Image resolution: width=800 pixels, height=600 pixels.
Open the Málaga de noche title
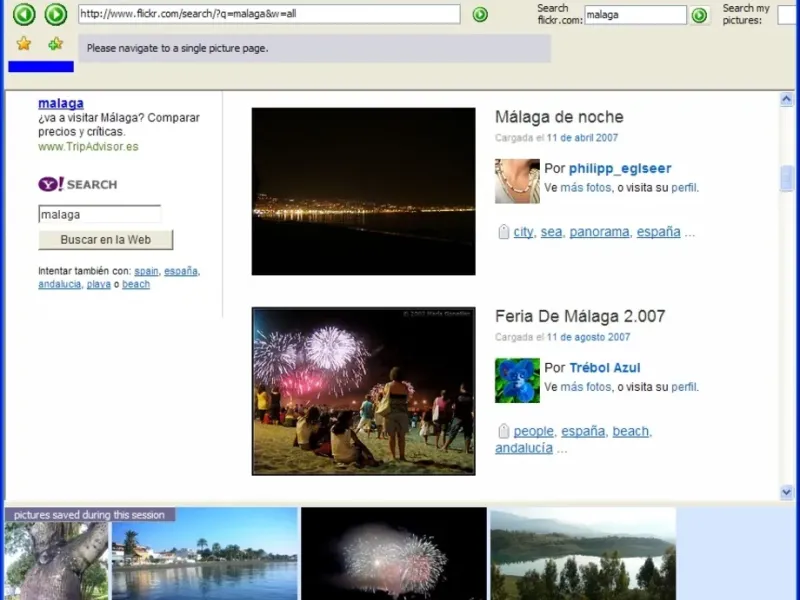click(x=559, y=117)
